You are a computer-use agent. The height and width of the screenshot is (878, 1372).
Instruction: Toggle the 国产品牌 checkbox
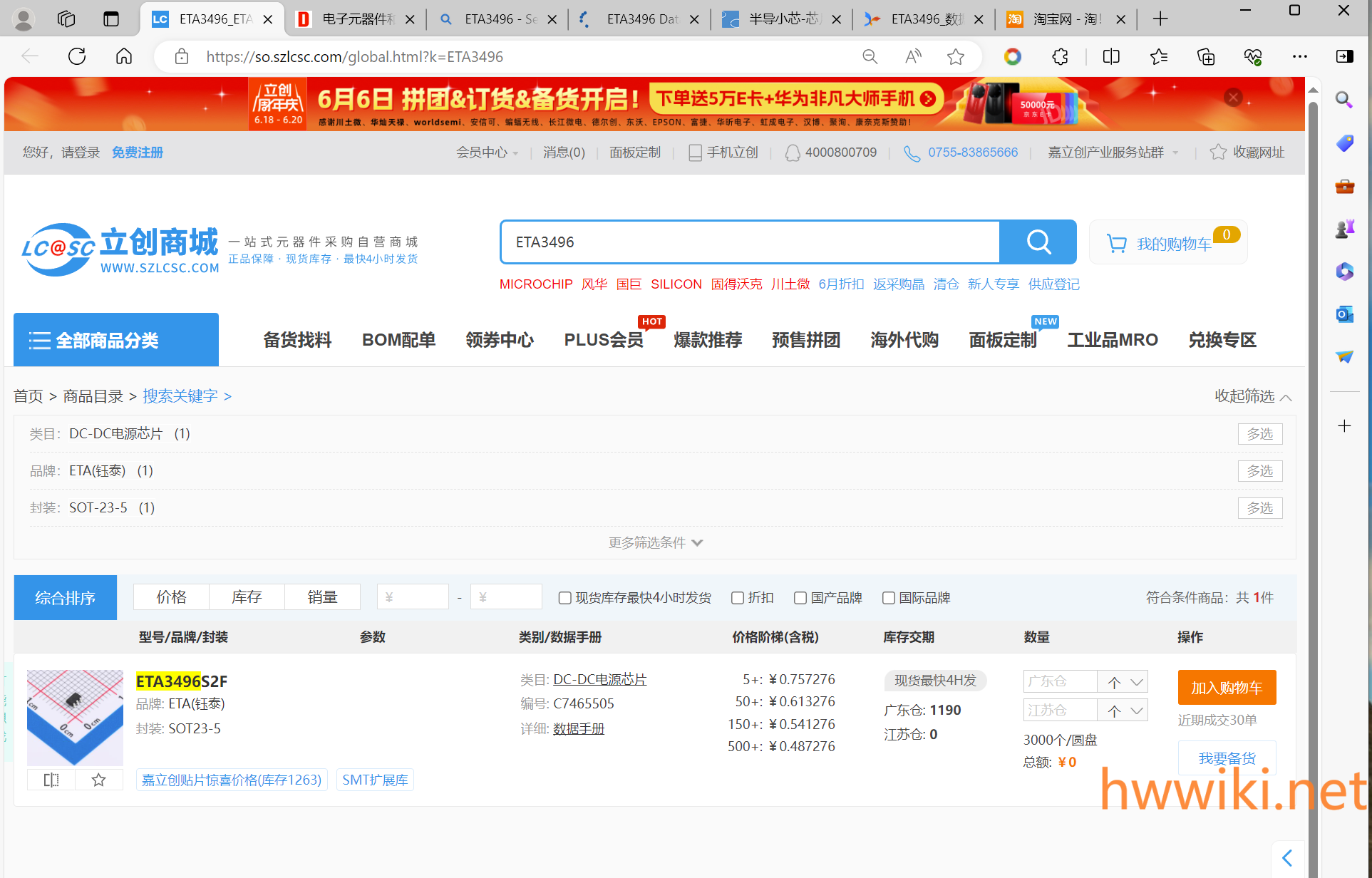(800, 598)
